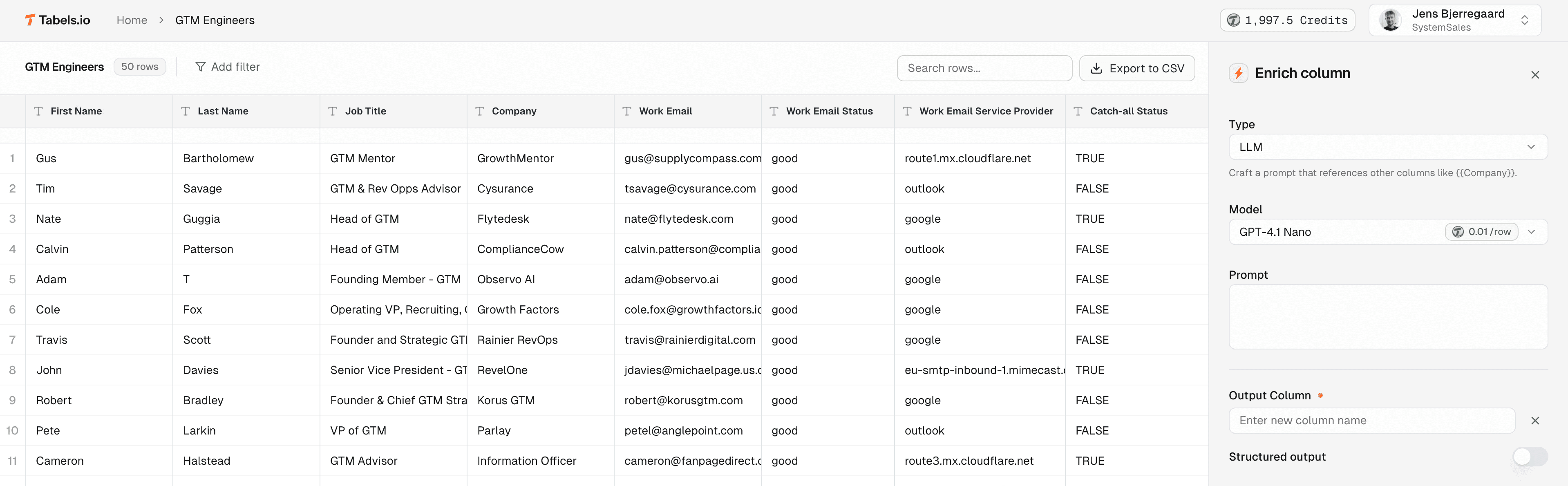Image resolution: width=1568 pixels, height=486 pixels.
Task: Click the Add filter button
Action: tap(227, 67)
